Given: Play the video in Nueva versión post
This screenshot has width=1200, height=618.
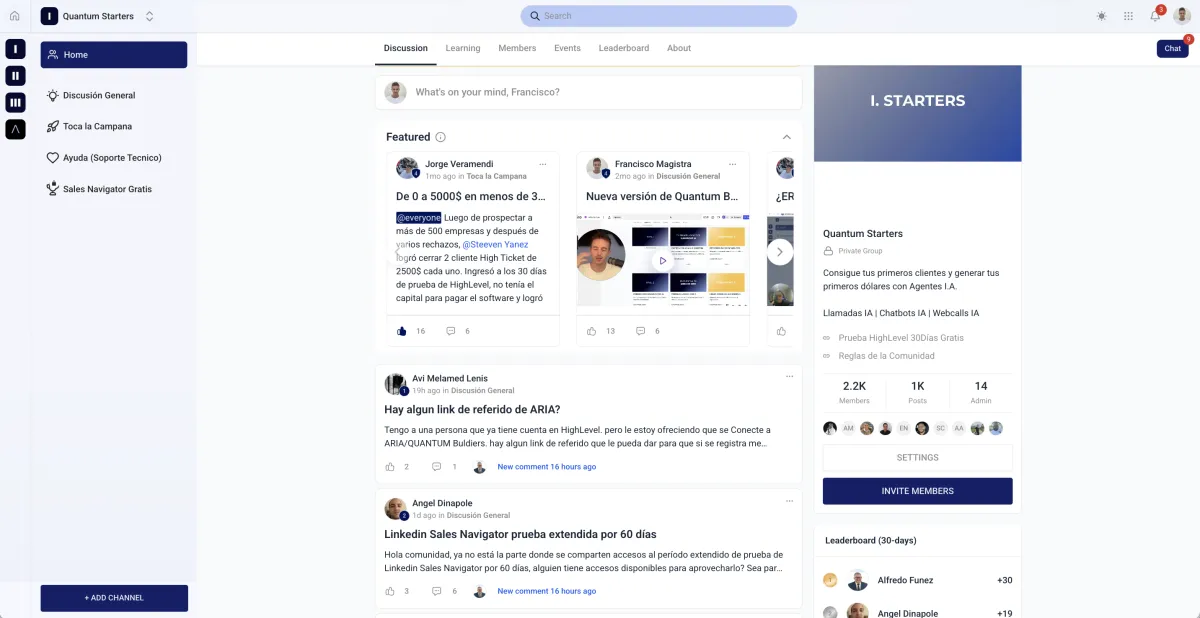Looking at the screenshot, I should [662, 260].
